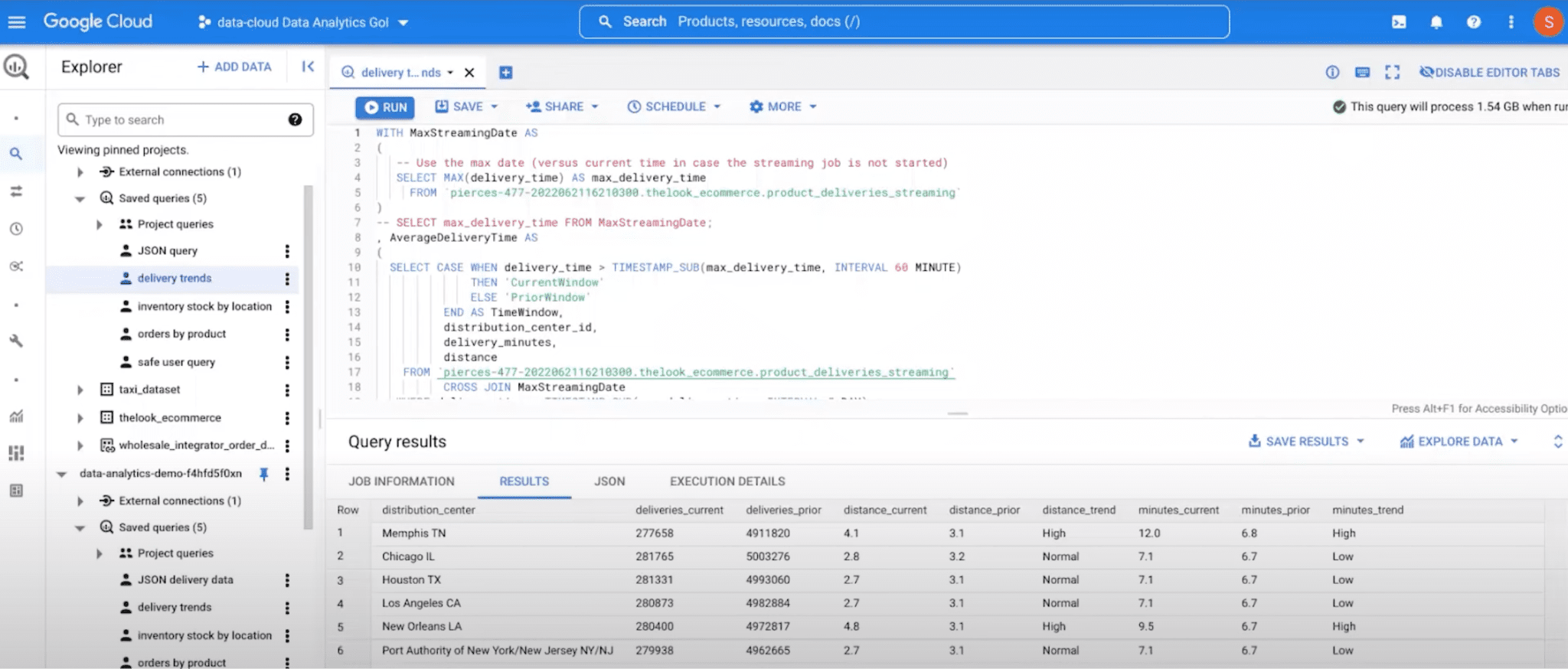Expand wholesale_integrator_order dataset node

(80, 445)
